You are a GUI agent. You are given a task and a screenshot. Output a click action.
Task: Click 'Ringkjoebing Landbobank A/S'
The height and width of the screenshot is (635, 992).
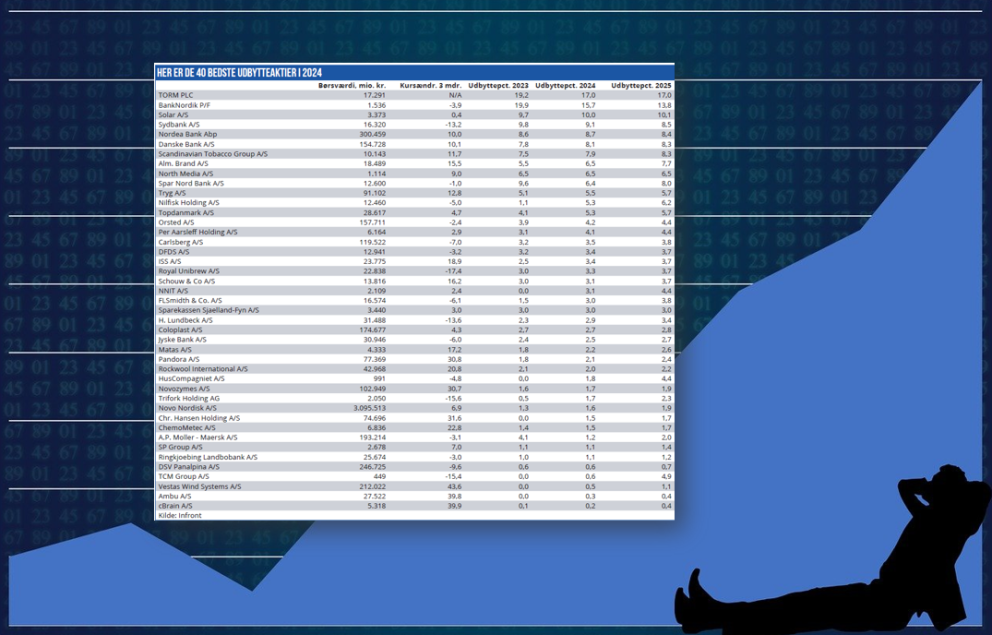[208, 457]
